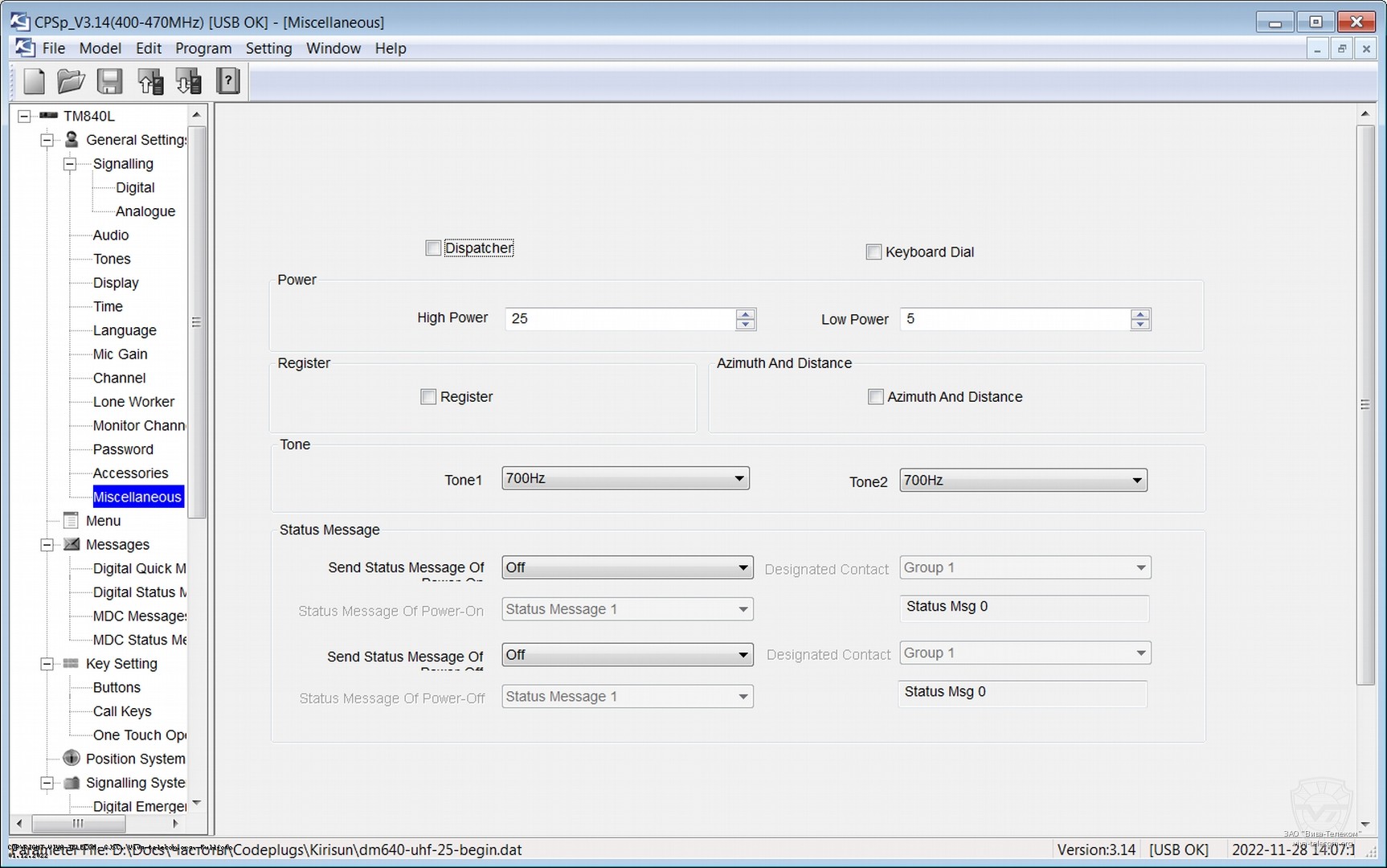Toggle the Keyboard Dial checkbox

874,252
